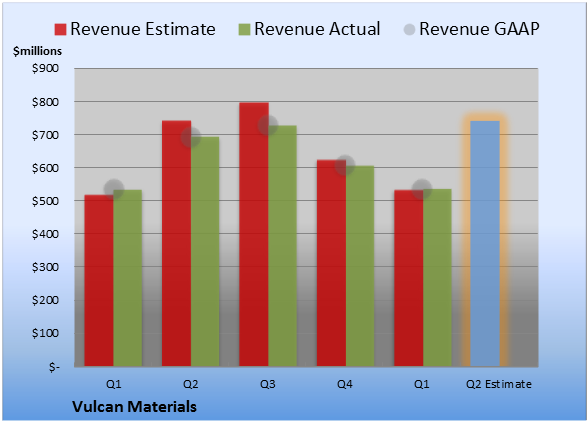
Task: Select the red Q4 revenue estimate bar
Action: click(331, 263)
